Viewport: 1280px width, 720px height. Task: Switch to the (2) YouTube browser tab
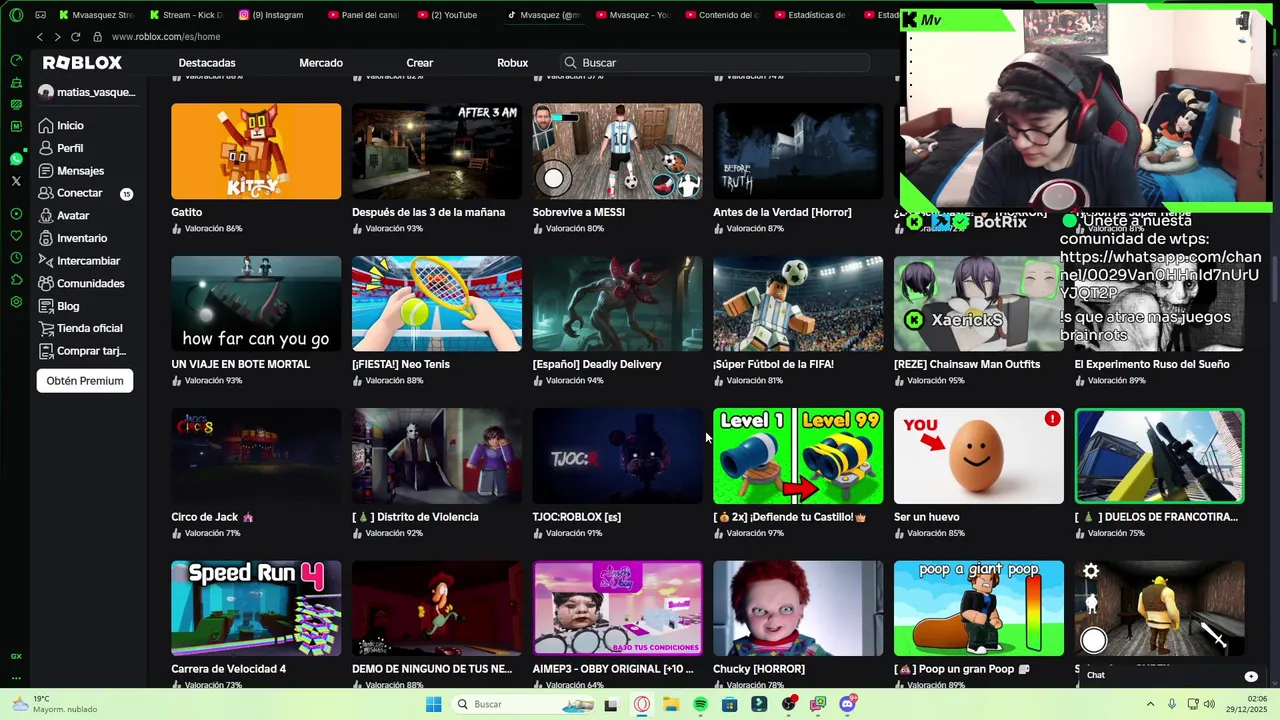[x=448, y=15]
